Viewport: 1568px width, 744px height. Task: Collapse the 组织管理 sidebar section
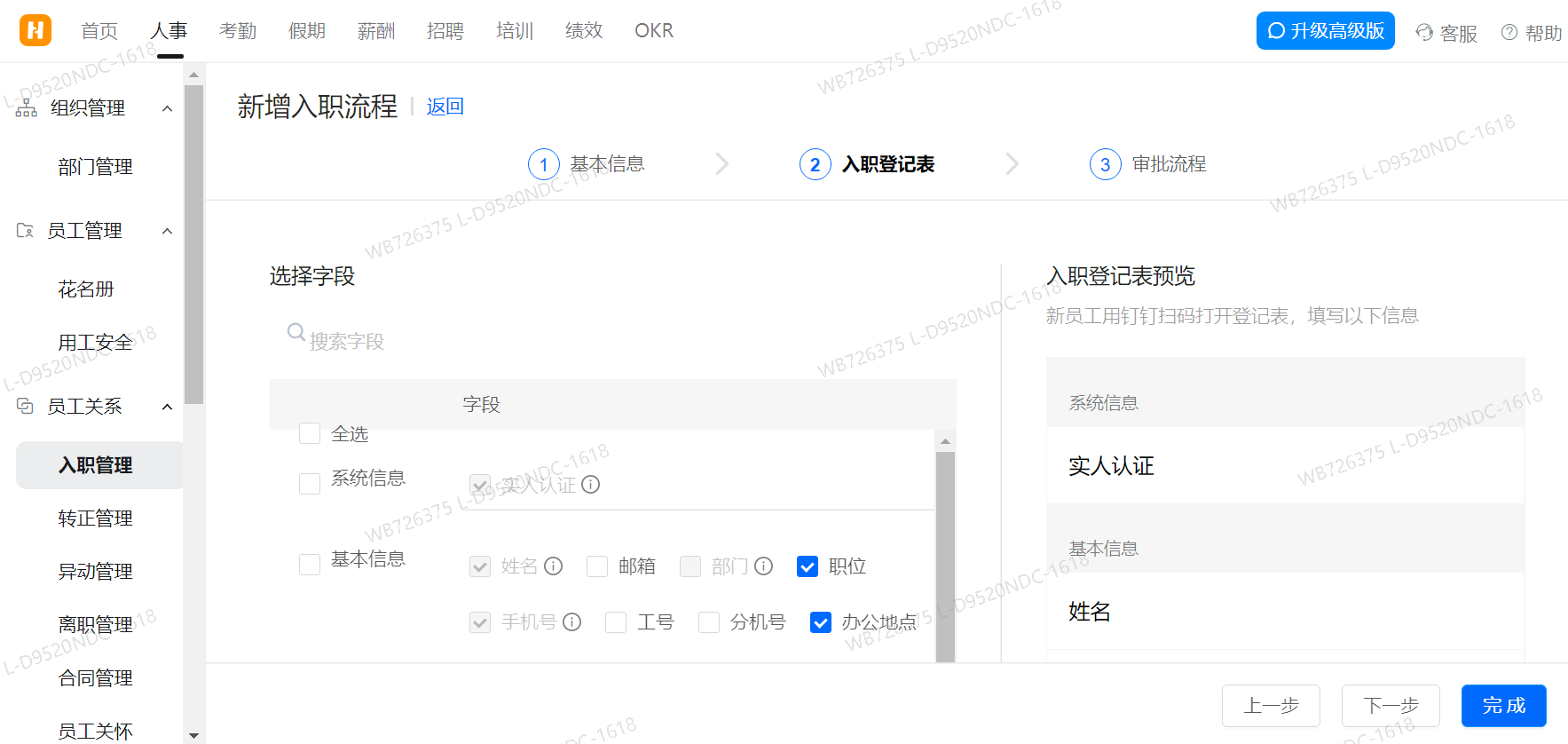click(167, 108)
